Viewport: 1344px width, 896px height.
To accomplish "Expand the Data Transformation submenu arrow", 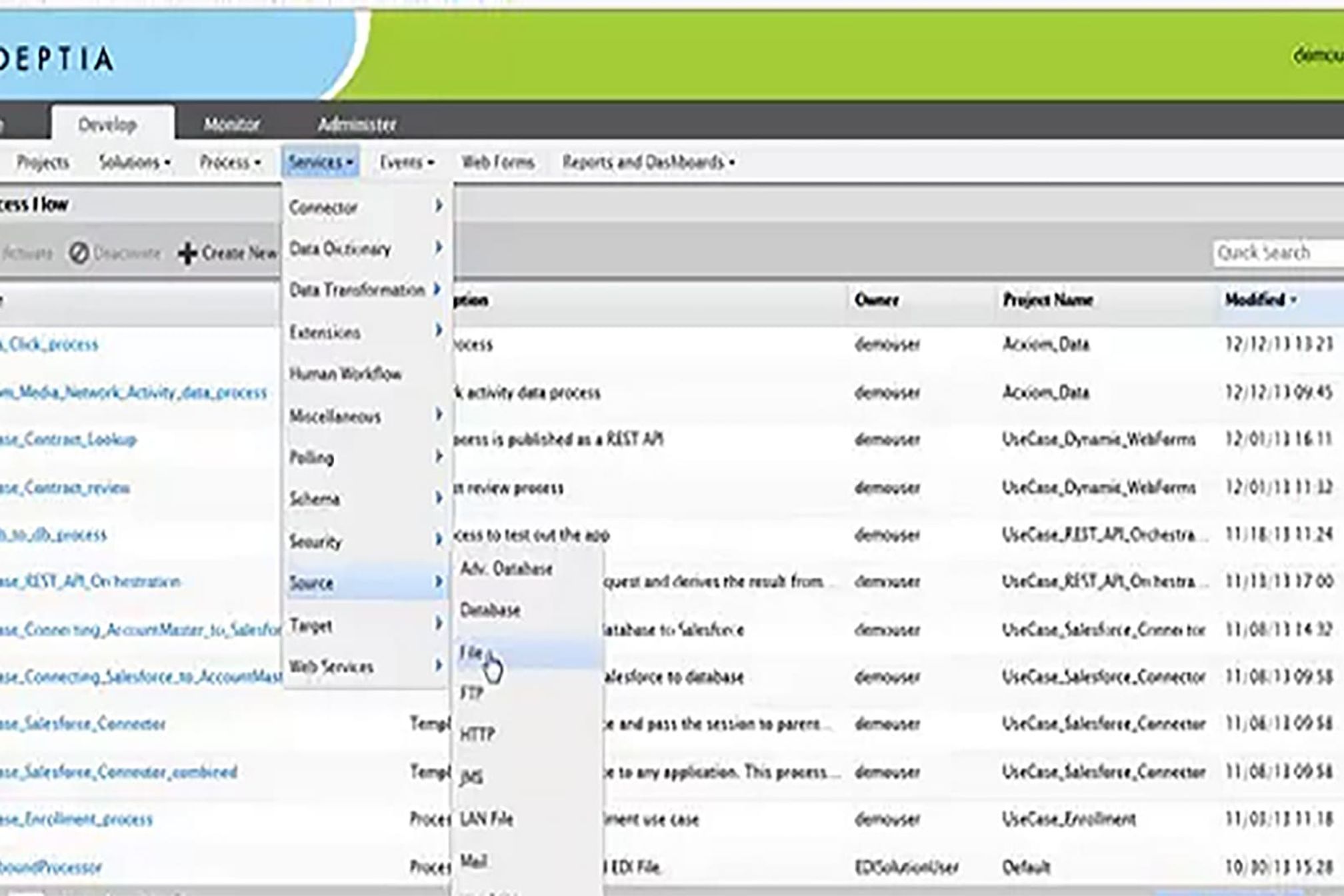I will point(437,289).
